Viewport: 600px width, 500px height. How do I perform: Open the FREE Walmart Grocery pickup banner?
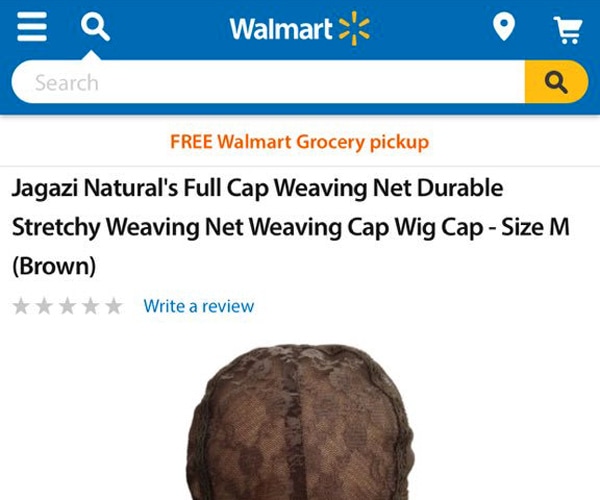click(x=300, y=142)
